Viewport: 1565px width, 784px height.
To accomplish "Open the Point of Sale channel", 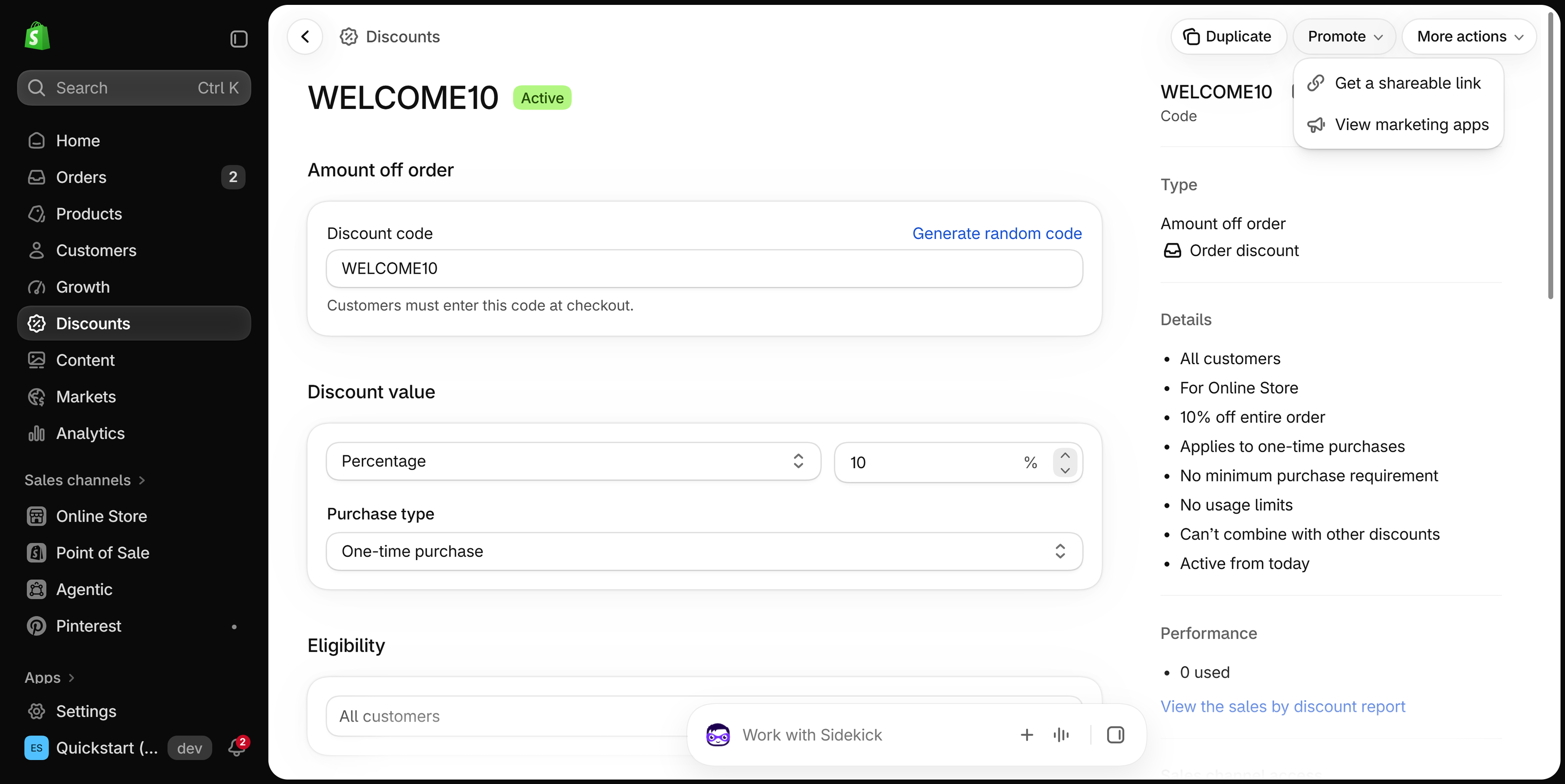I will [x=134, y=553].
